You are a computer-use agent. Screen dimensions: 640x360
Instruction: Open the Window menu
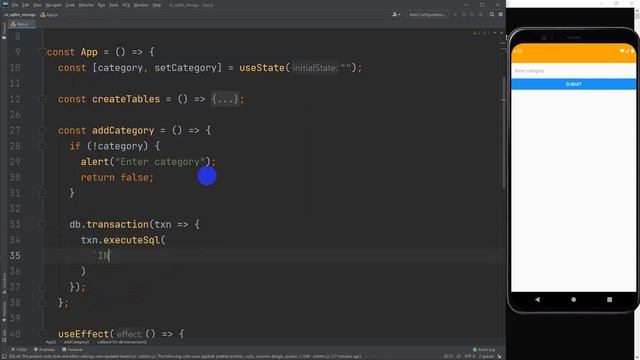tap(141, 5)
